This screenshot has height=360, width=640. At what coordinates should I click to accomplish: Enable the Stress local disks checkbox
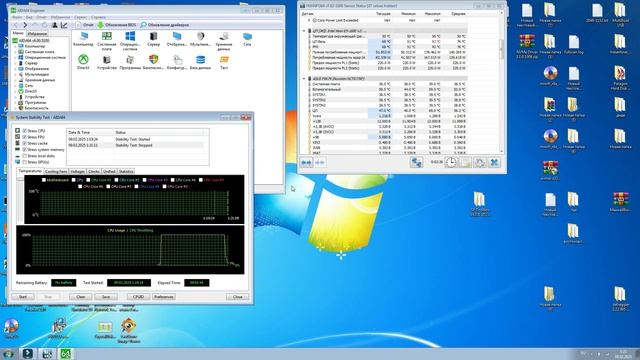pyautogui.click(x=24, y=156)
